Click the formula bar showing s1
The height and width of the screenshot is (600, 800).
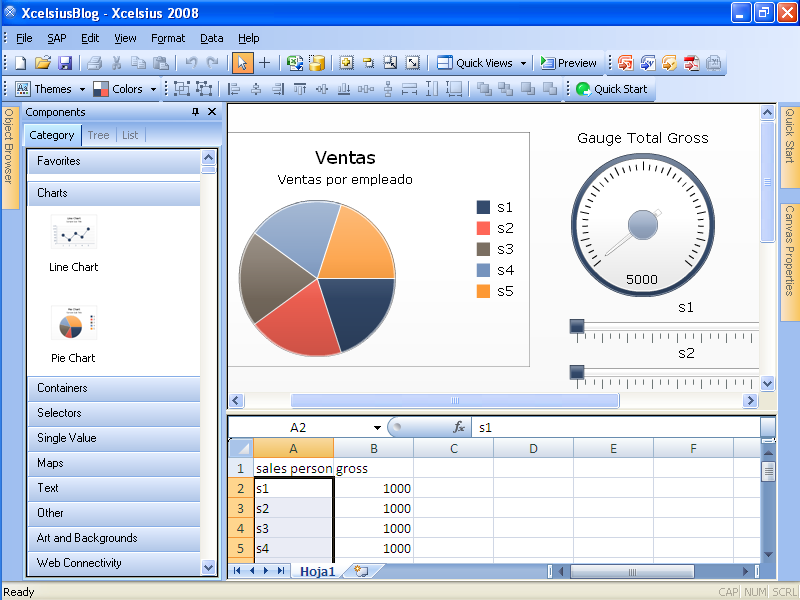616,428
